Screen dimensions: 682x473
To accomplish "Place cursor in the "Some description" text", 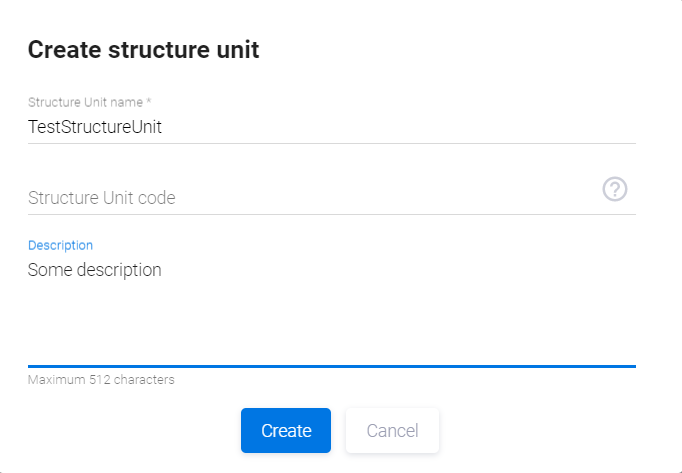I will point(95,270).
